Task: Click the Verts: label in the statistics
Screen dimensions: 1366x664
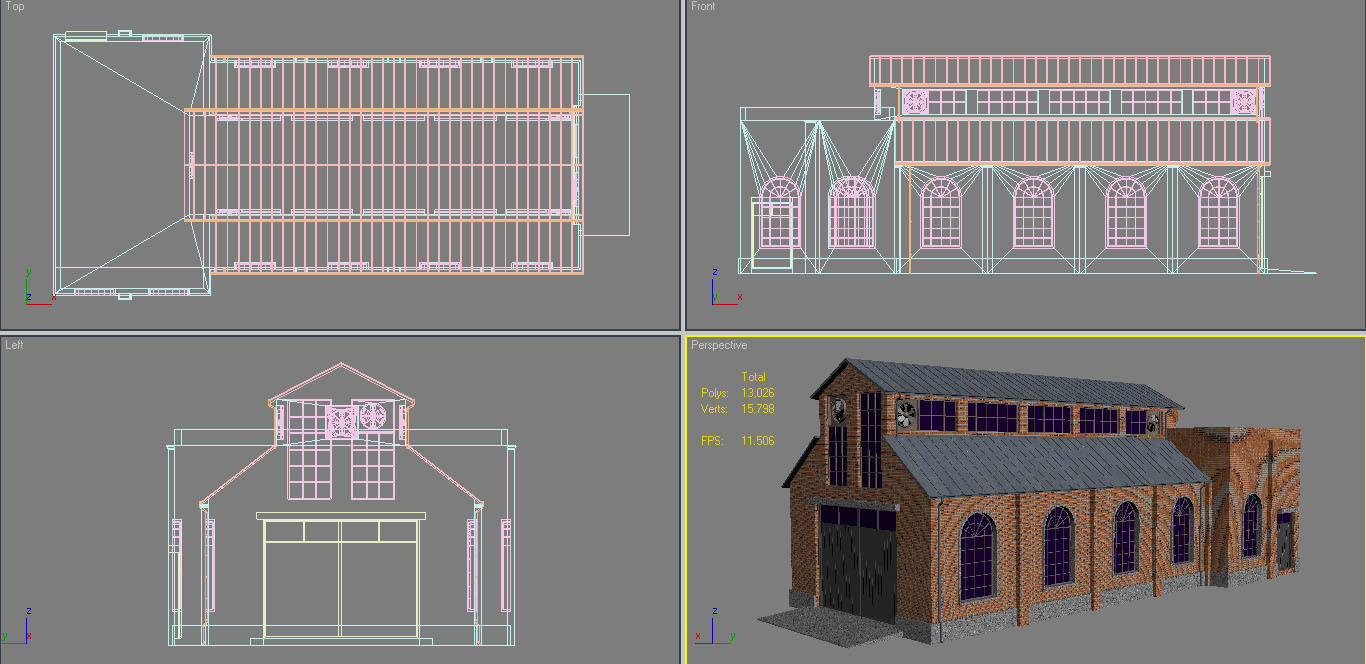Action: coord(715,409)
